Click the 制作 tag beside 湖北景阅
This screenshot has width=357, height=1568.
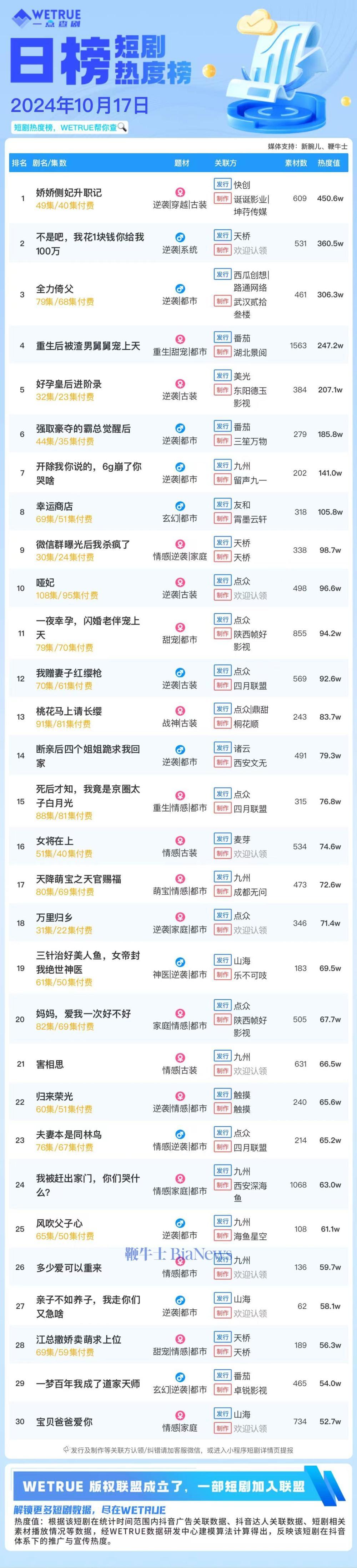click(222, 352)
